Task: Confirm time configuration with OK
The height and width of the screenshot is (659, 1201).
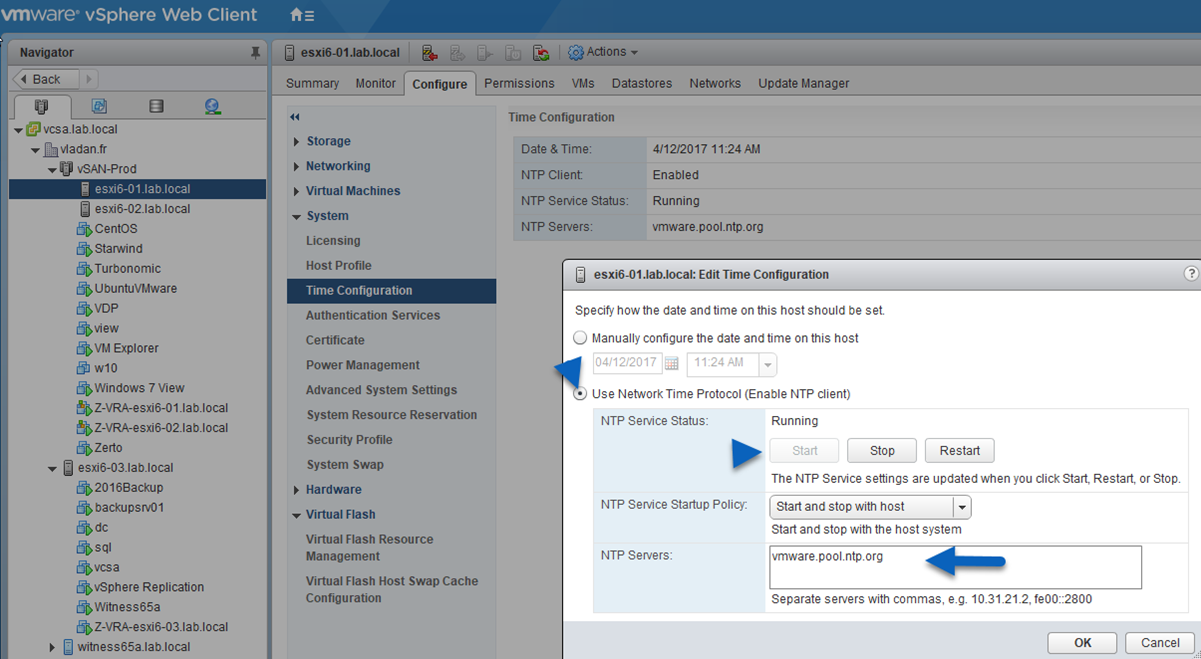Action: 1083,643
